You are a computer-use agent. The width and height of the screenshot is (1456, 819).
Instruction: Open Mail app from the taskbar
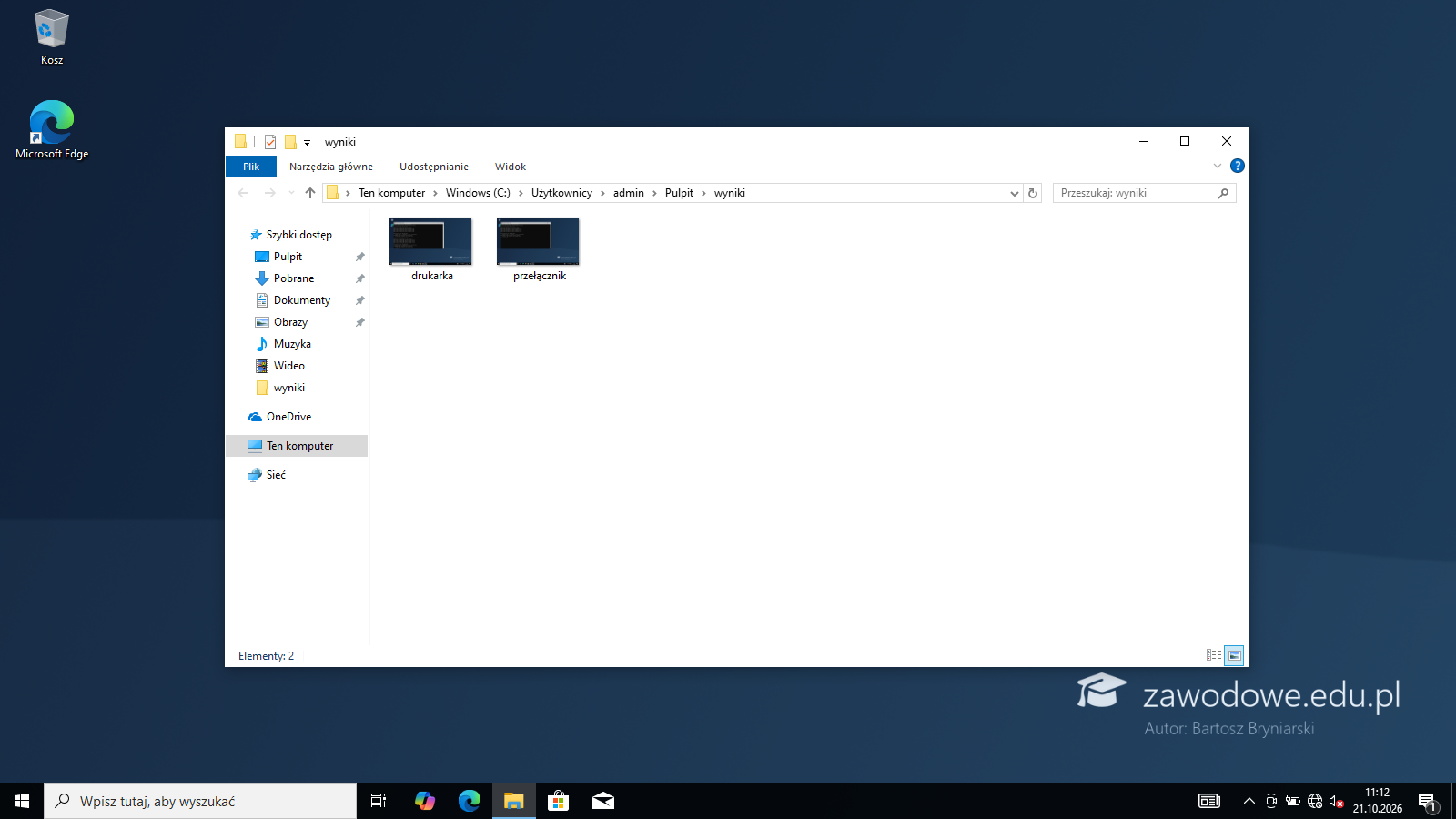[603, 801]
